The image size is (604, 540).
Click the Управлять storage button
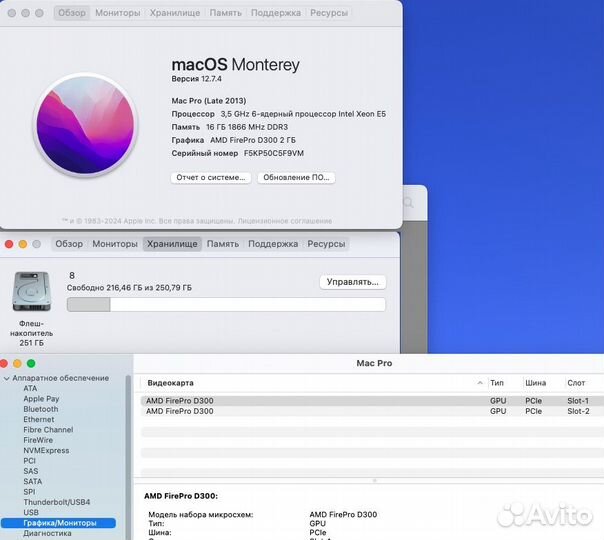coord(352,282)
